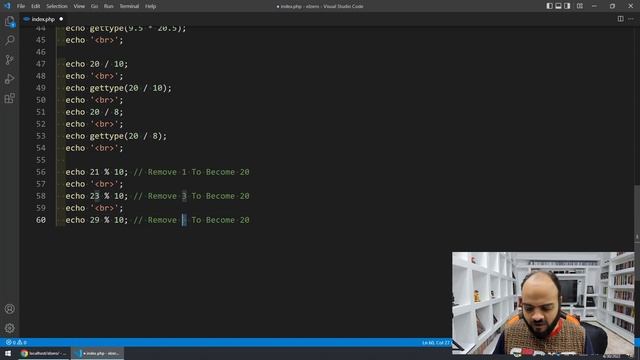Image resolution: width=640 pixels, height=360 pixels.
Task: Click the '<br>' string on line 45
Action: (x=104, y=40)
